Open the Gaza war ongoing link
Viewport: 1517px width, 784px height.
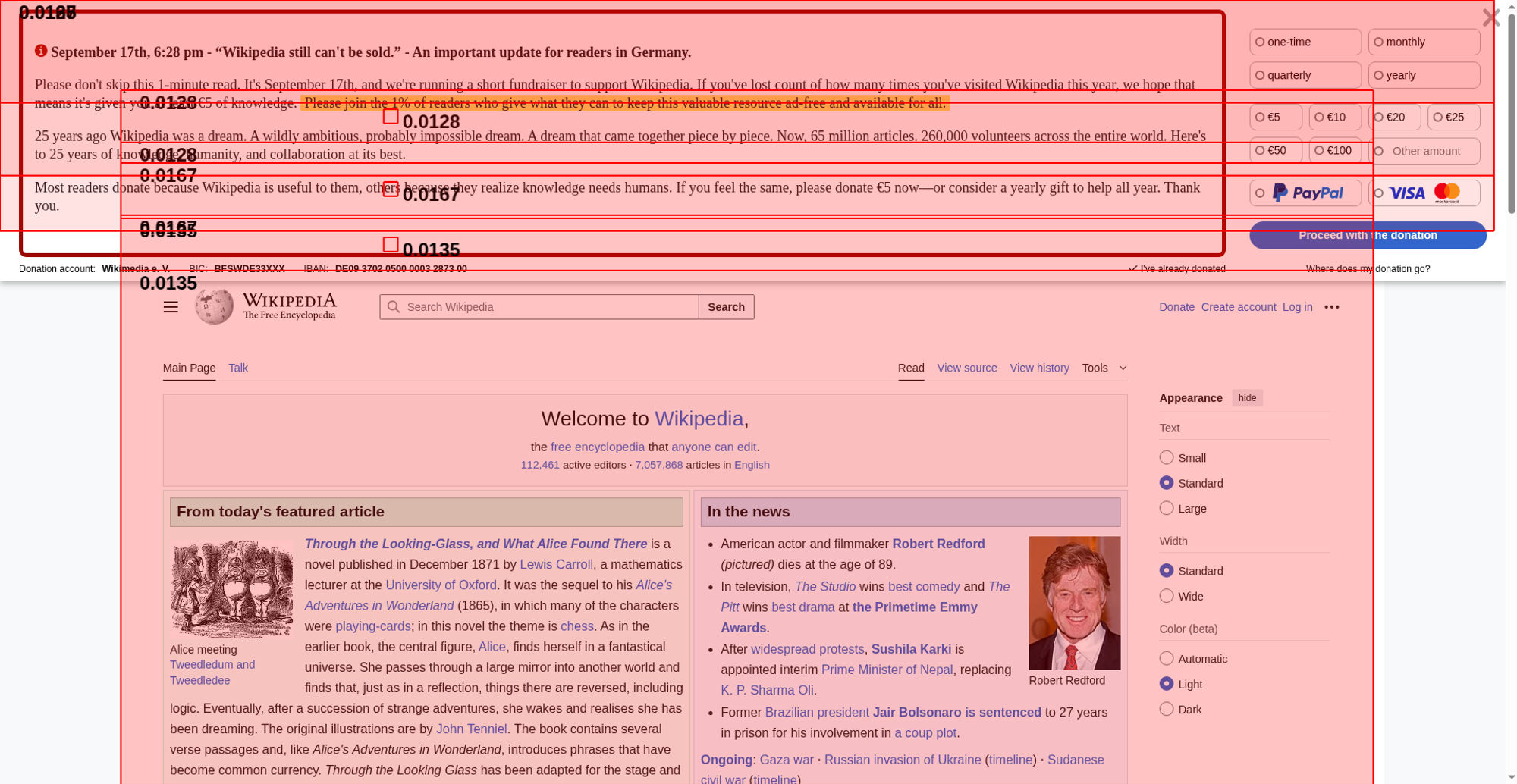coord(787,760)
